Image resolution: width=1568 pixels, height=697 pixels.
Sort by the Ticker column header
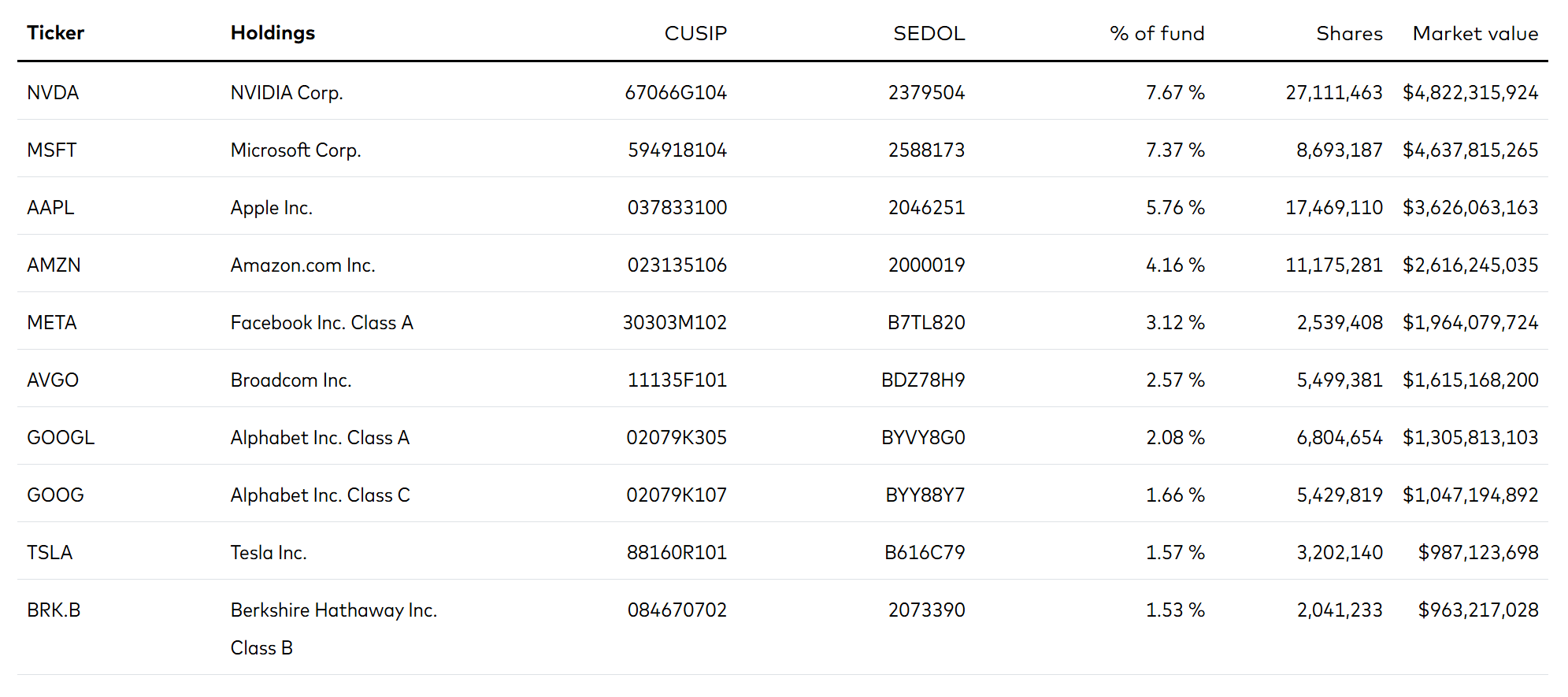[x=55, y=33]
